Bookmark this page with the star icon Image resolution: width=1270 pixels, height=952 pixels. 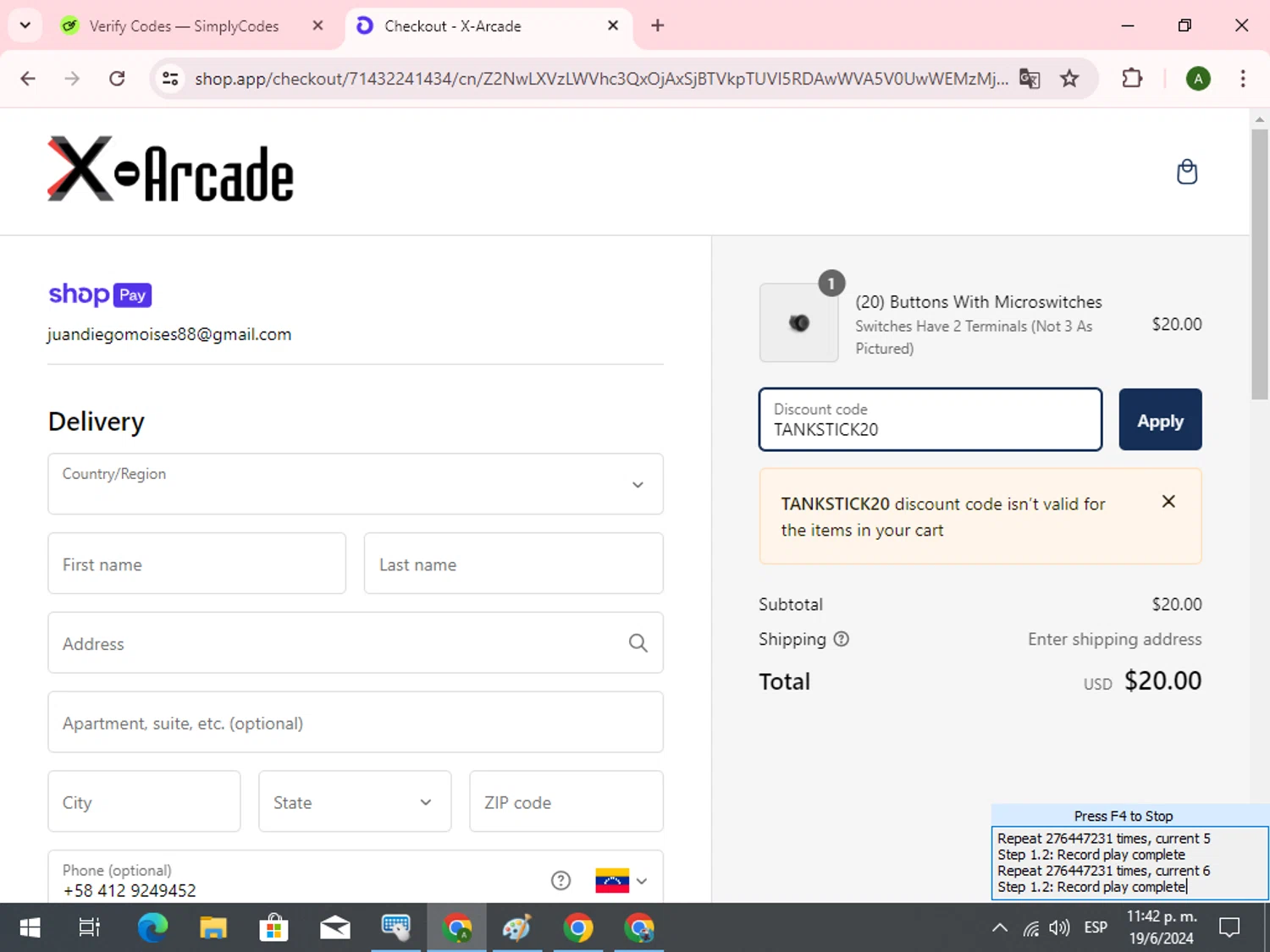coord(1070,79)
